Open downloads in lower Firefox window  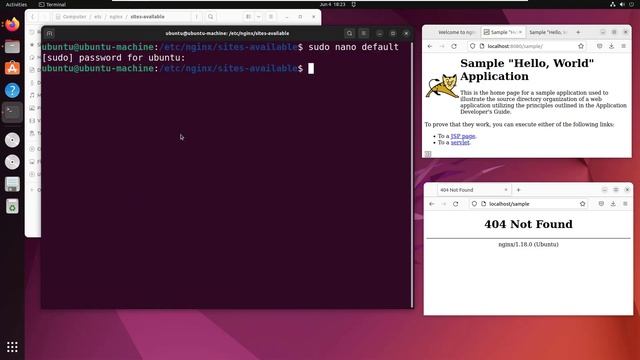[x=613, y=204]
